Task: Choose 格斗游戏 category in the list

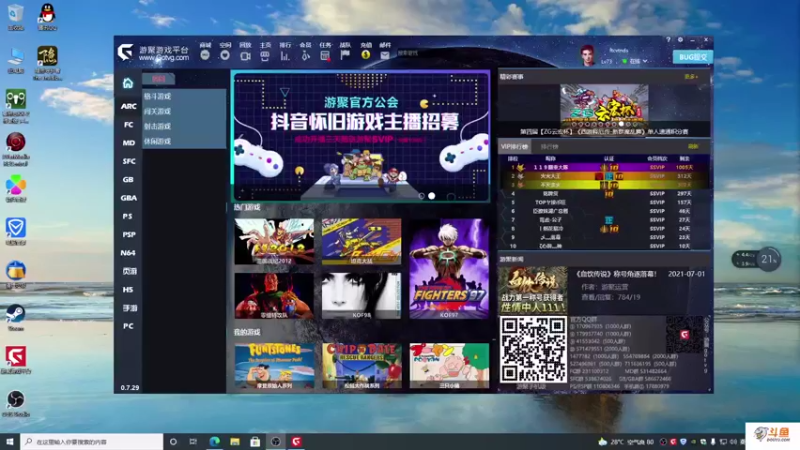Action: point(184,96)
